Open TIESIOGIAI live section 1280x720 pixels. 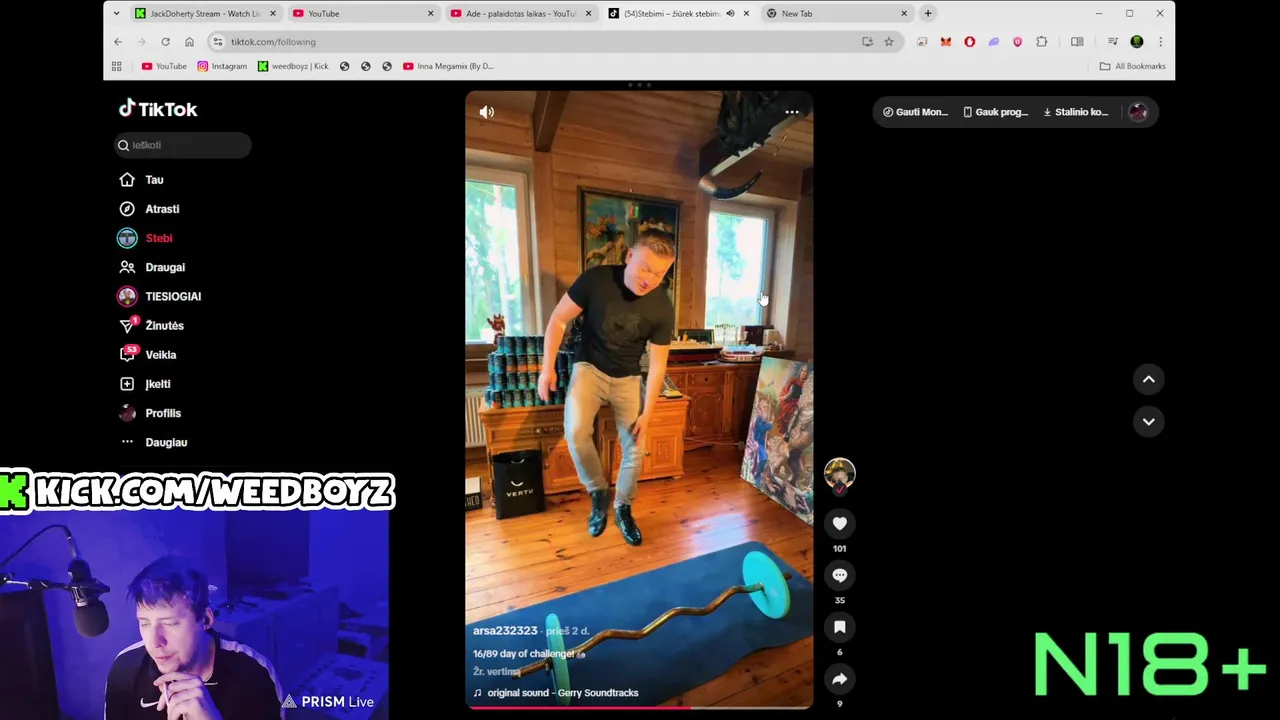pos(173,296)
